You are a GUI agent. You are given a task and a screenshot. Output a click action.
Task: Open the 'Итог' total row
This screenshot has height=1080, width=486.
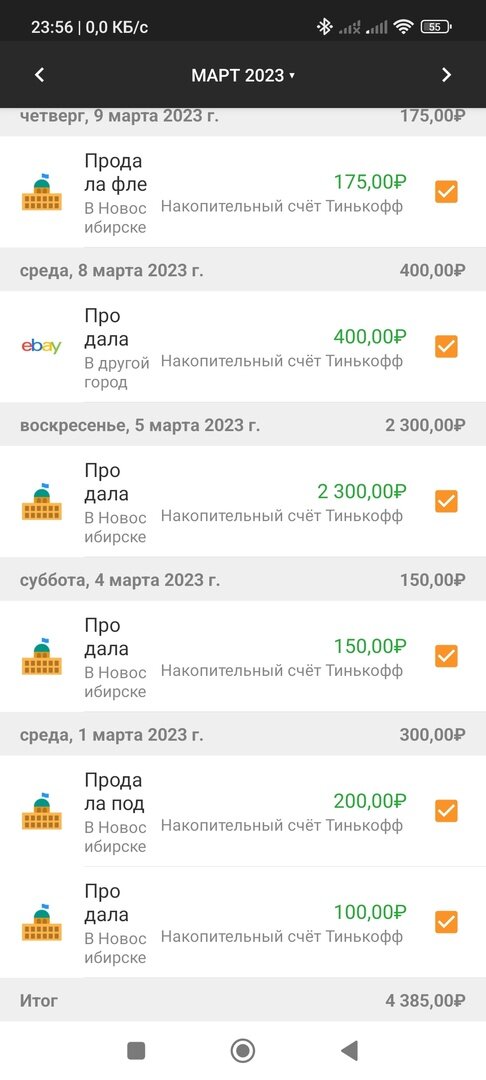point(243,1000)
